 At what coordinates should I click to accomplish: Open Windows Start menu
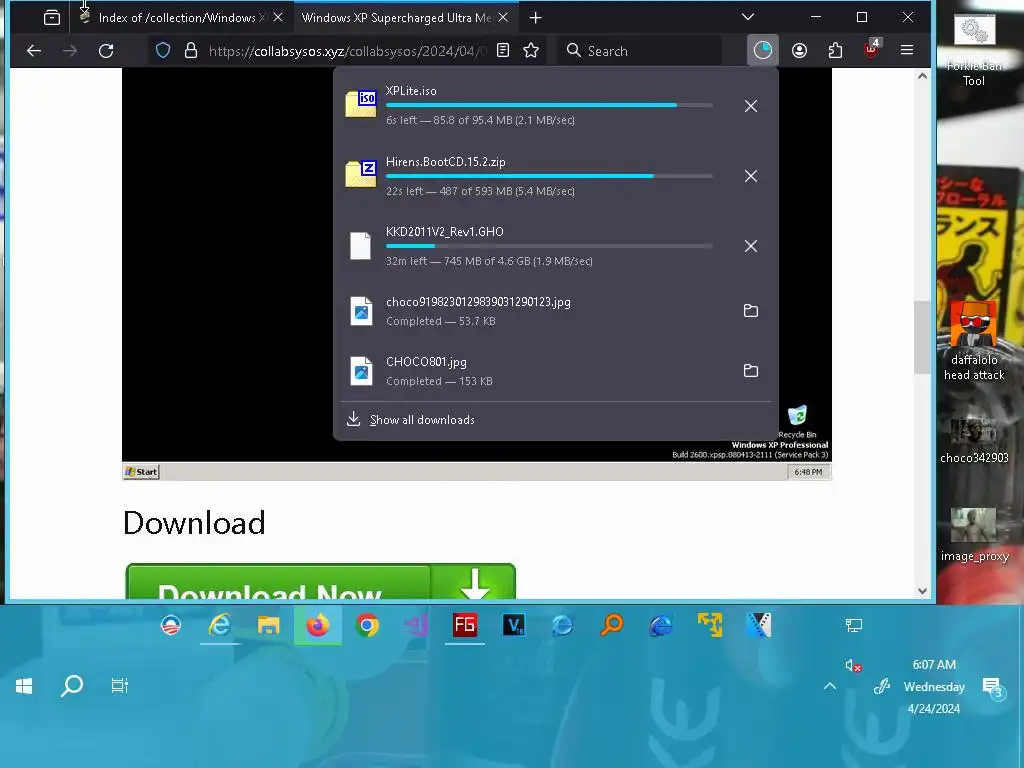click(24, 686)
